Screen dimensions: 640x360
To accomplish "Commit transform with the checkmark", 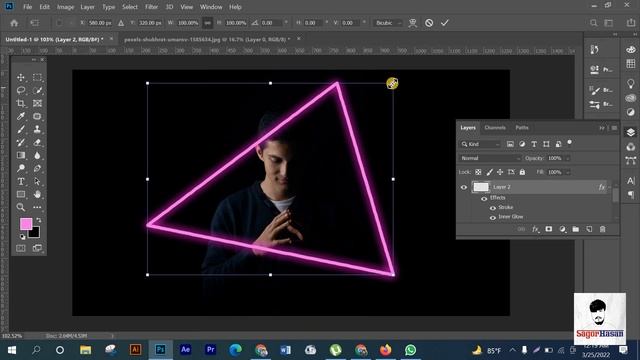I will [445, 23].
